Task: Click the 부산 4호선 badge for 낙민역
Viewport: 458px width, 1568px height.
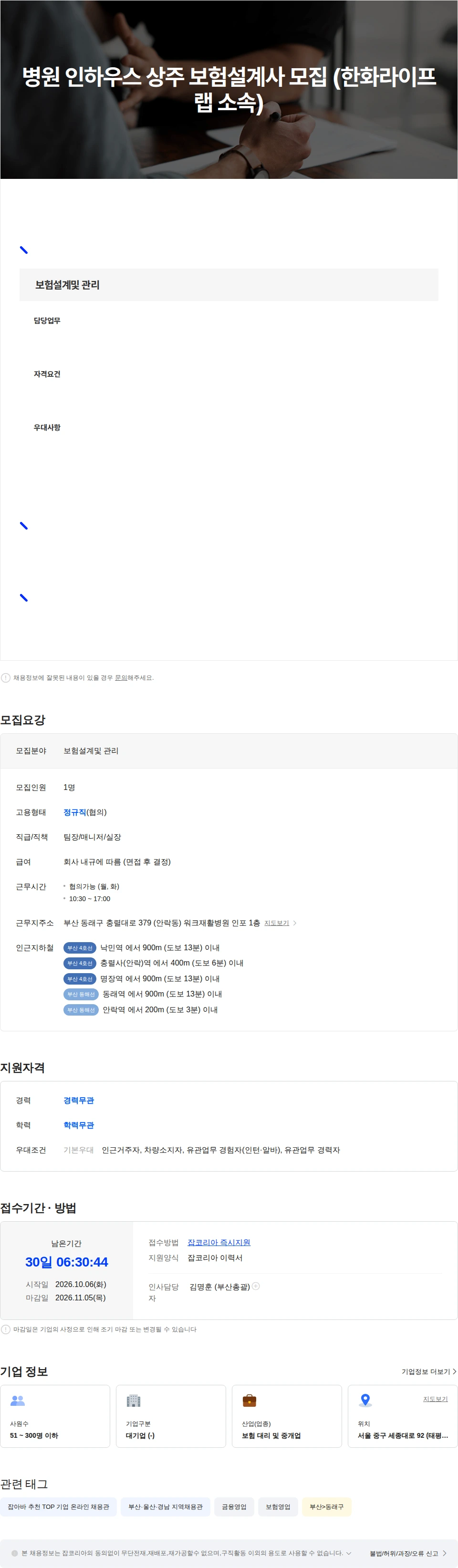Action: [x=80, y=948]
